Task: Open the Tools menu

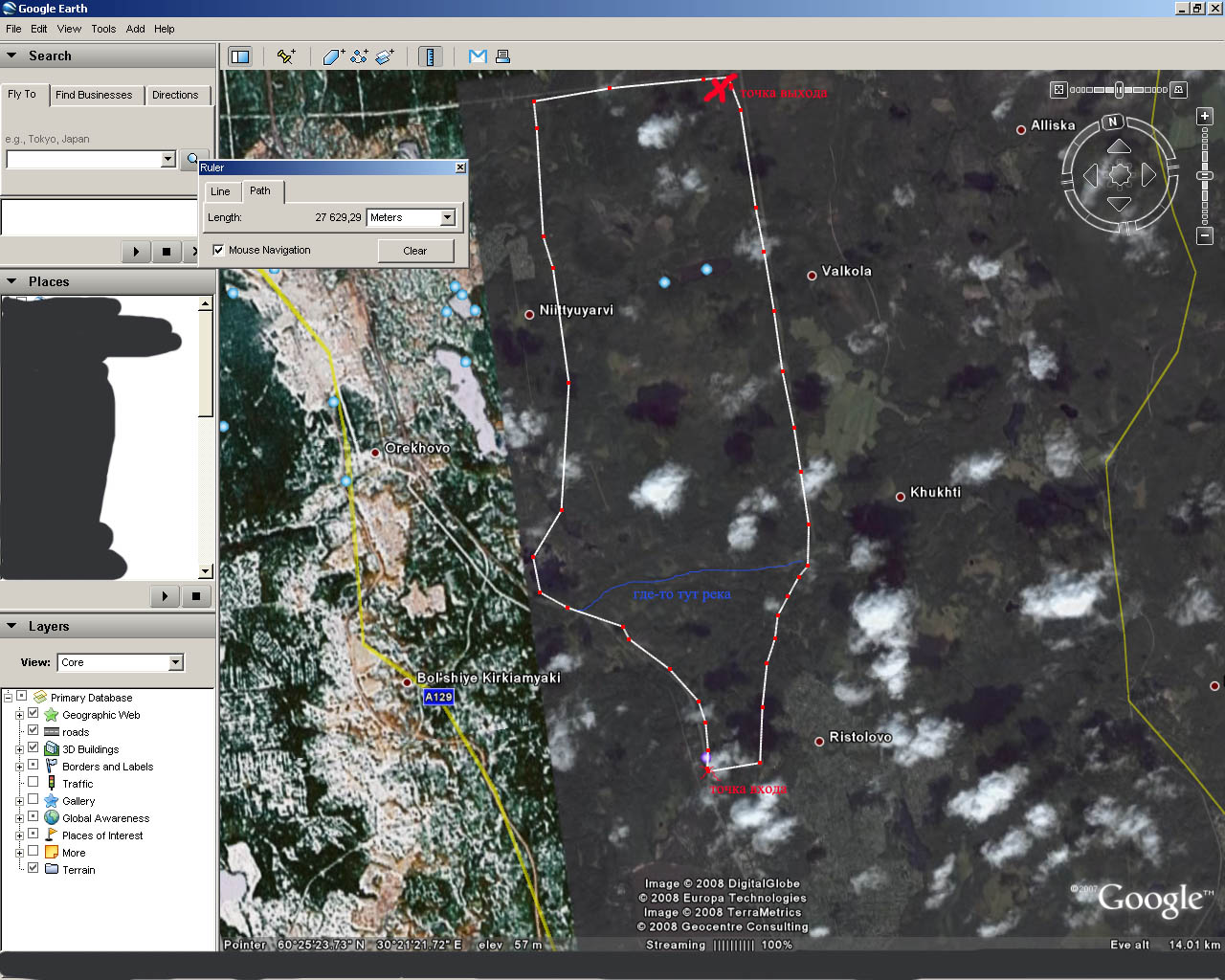Action: (103, 29)
